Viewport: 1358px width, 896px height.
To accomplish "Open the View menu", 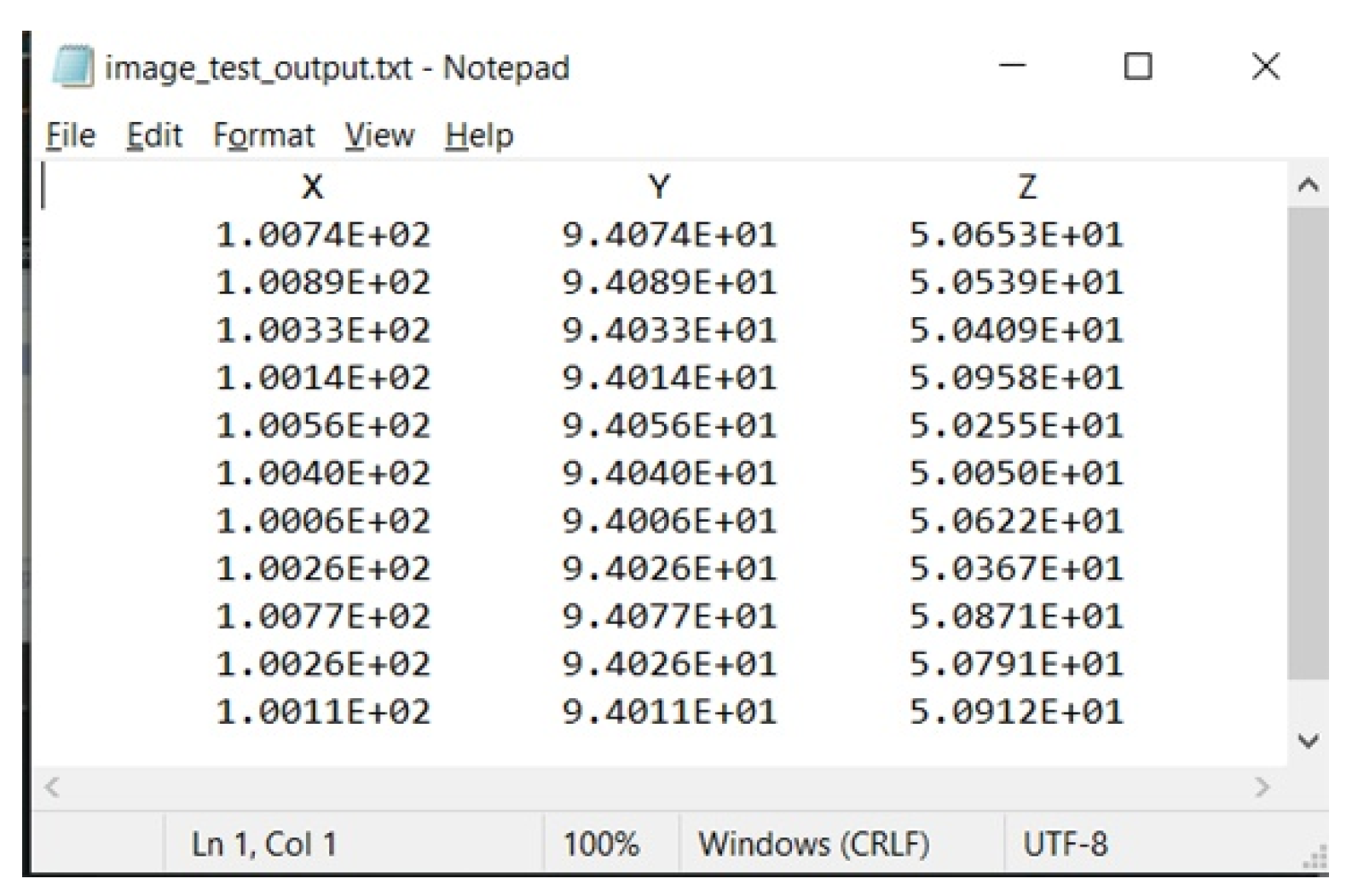I will point(379,136).
